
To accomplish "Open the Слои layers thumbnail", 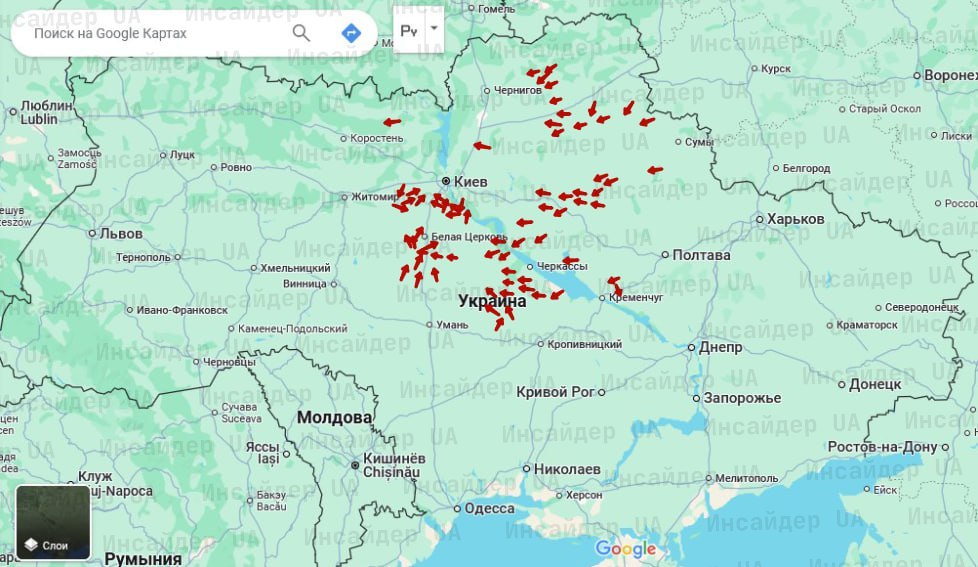I will coord(53,522).
